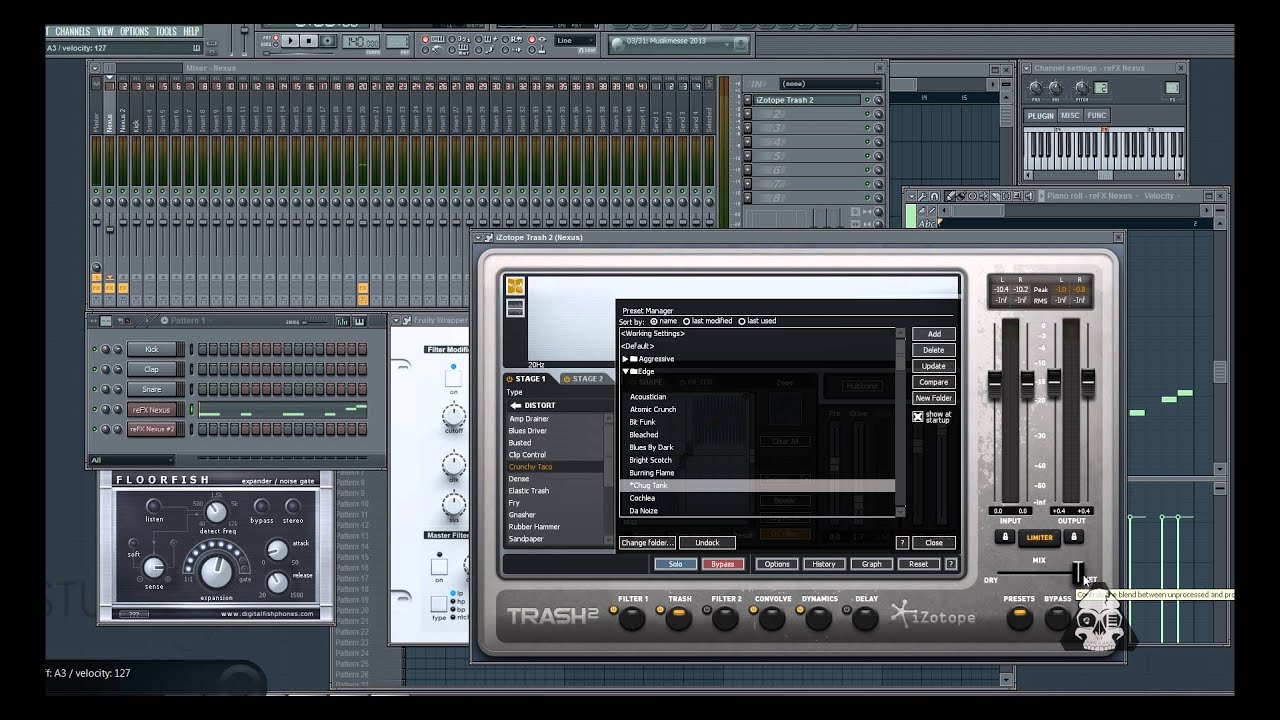Image resolution: width=1280 pixels, height=720 pixels.
Task: Click the New Folder button
Action: coord(933,398)
